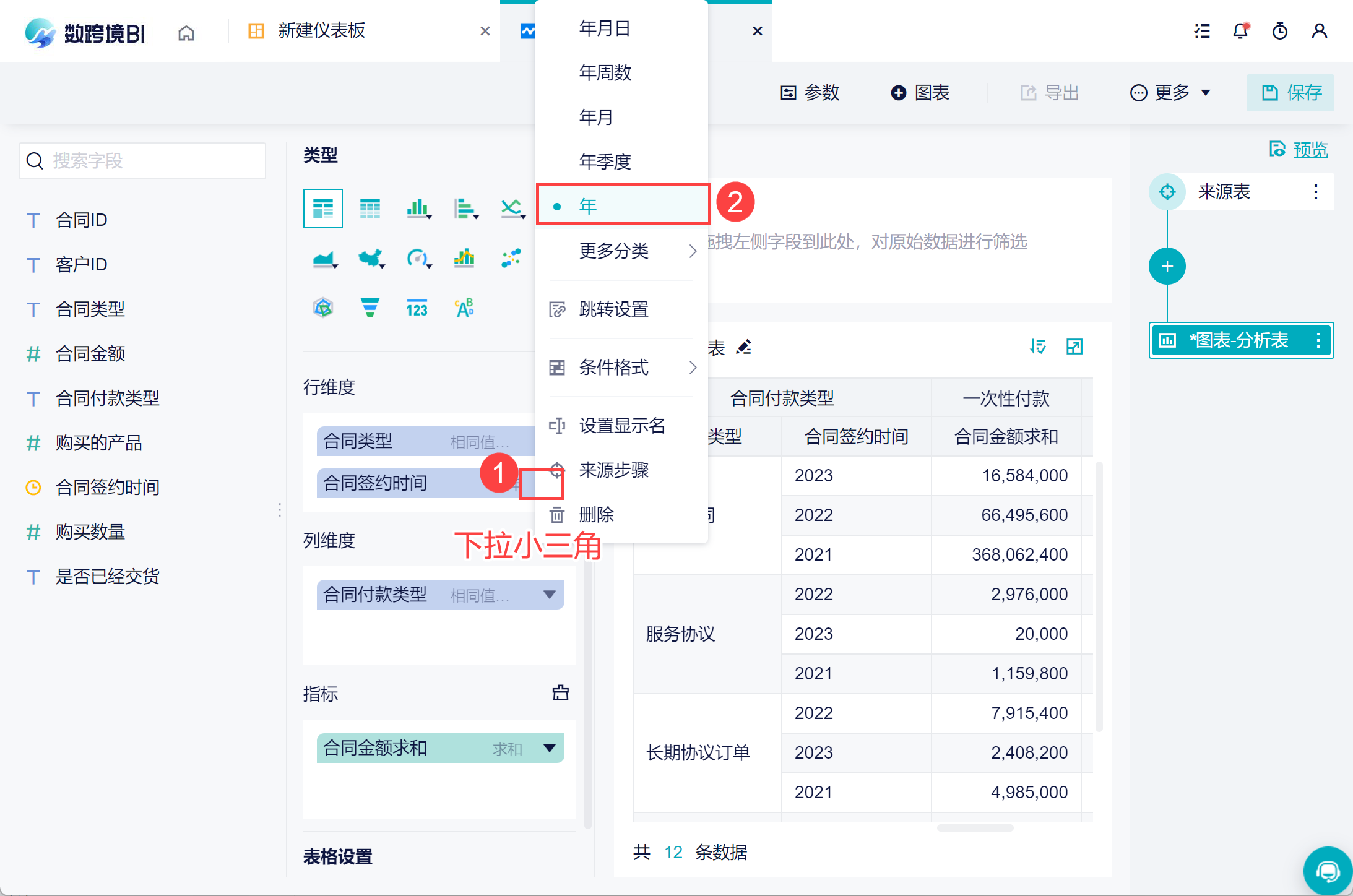
Task: Open the 合同金额求和 indicator dropdown
Action: click(549, 747)
